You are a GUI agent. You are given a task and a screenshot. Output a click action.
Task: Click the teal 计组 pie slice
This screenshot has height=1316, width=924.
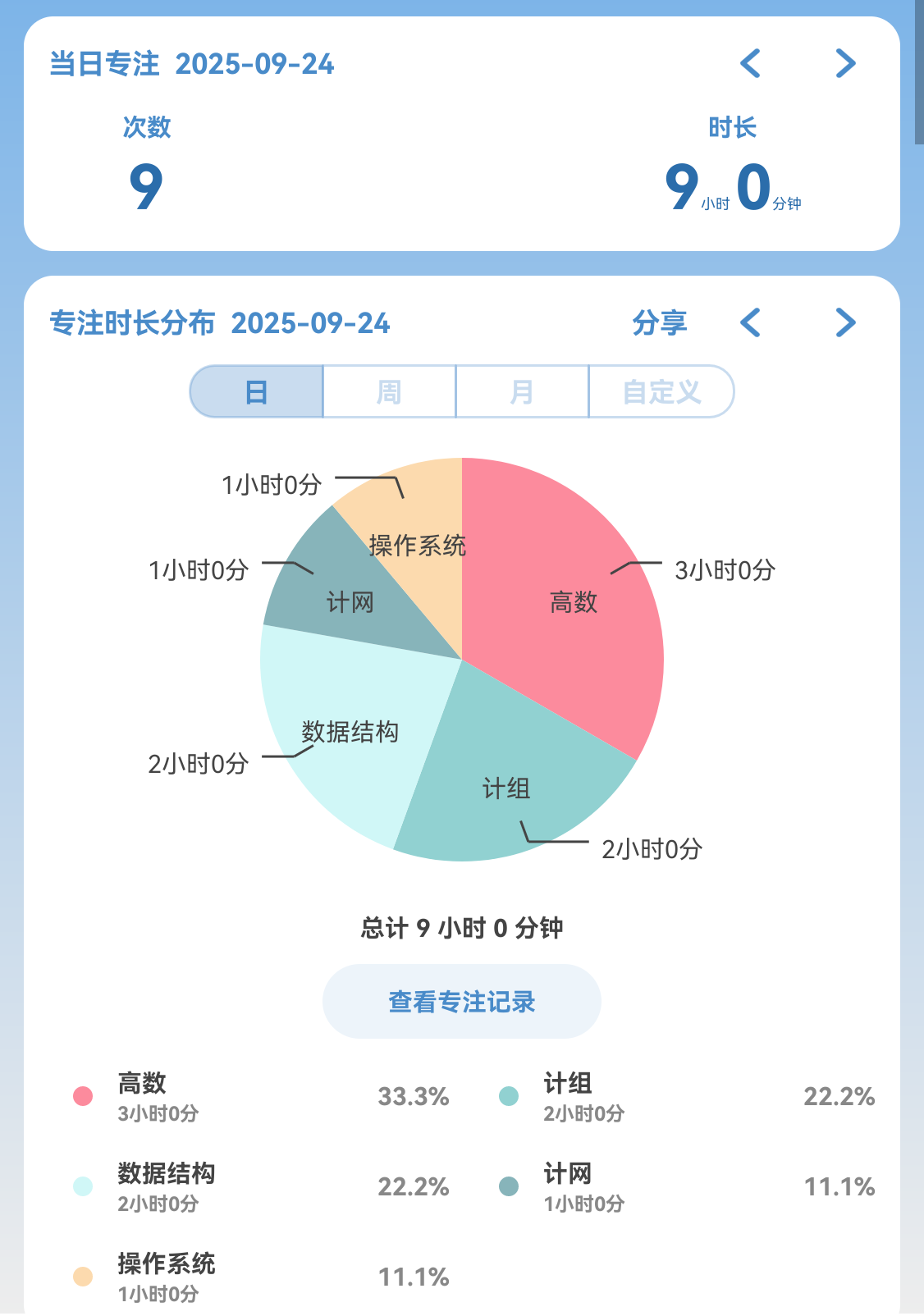(509, 779)
